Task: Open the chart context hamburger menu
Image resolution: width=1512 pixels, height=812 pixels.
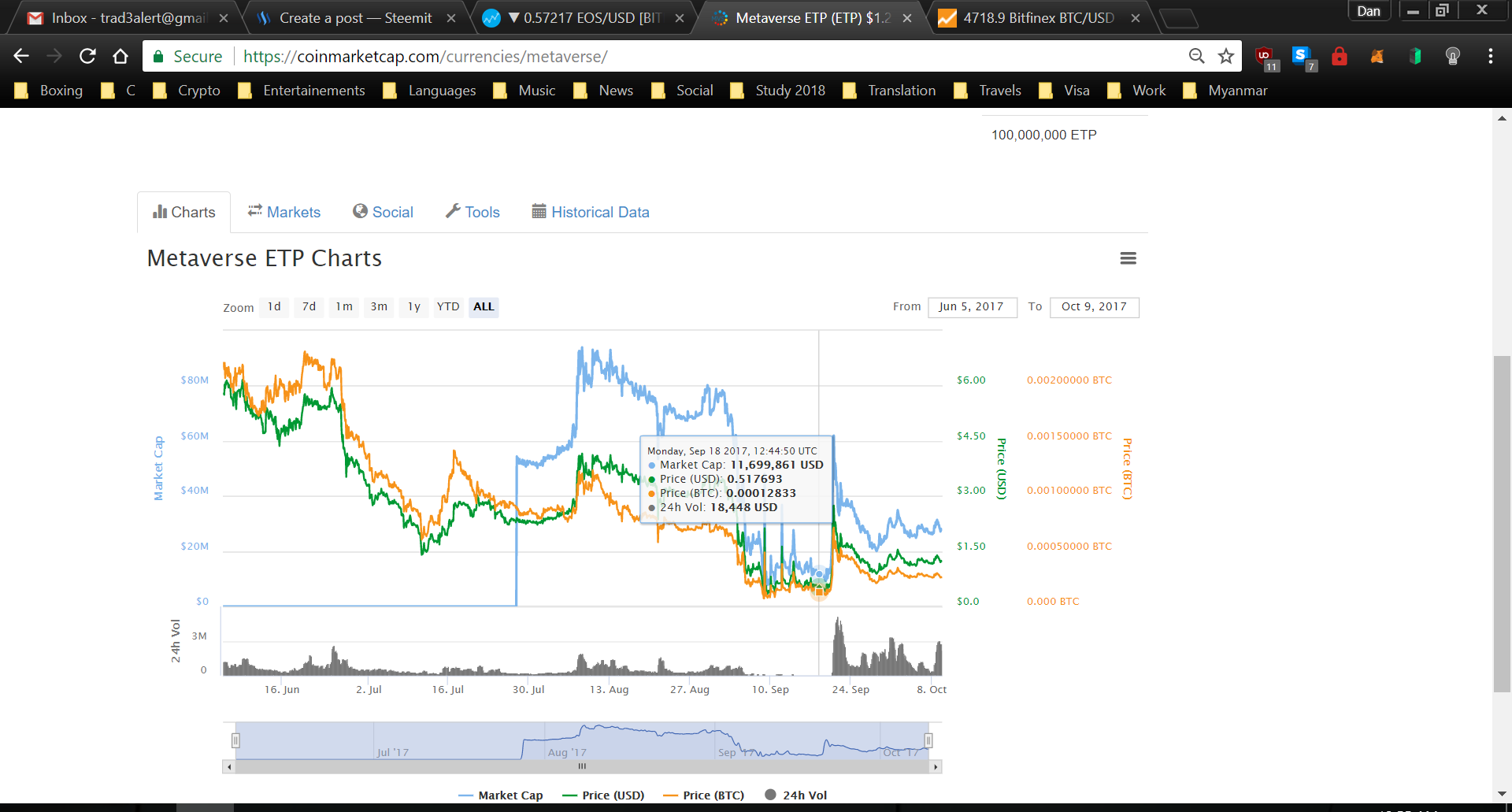Action: pyautogui.click(x=1128, y=258)
